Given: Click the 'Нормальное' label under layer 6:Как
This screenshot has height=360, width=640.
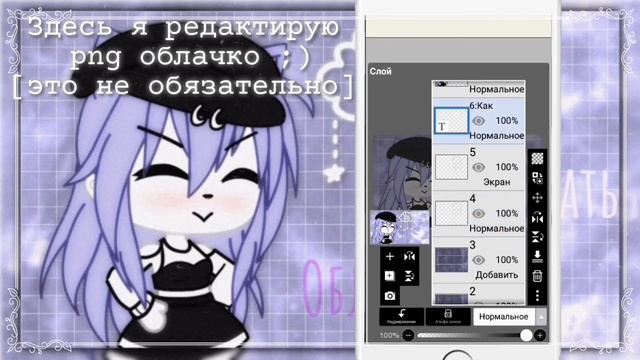Looking at the screenshot, I should tap(497, 136).
